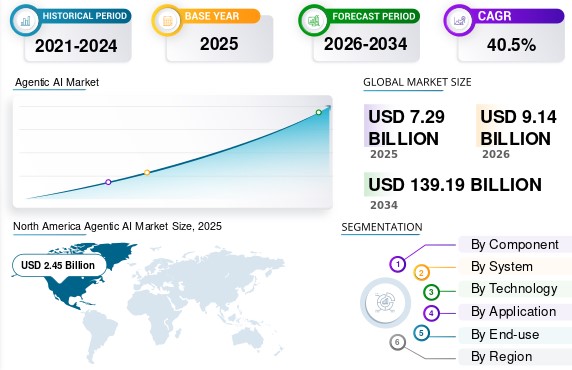
Task: Click the USD 9.14 BILLION figure
Action: pos(518,128)
